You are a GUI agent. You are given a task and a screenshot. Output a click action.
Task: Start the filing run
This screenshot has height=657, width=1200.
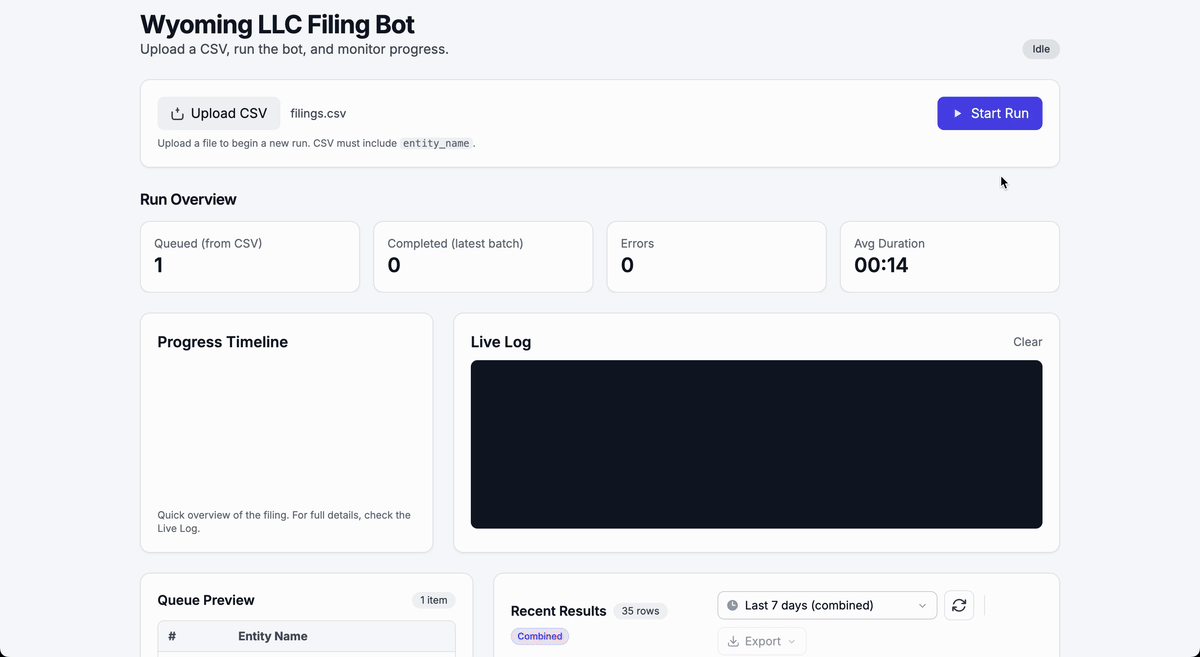point(989,113)
